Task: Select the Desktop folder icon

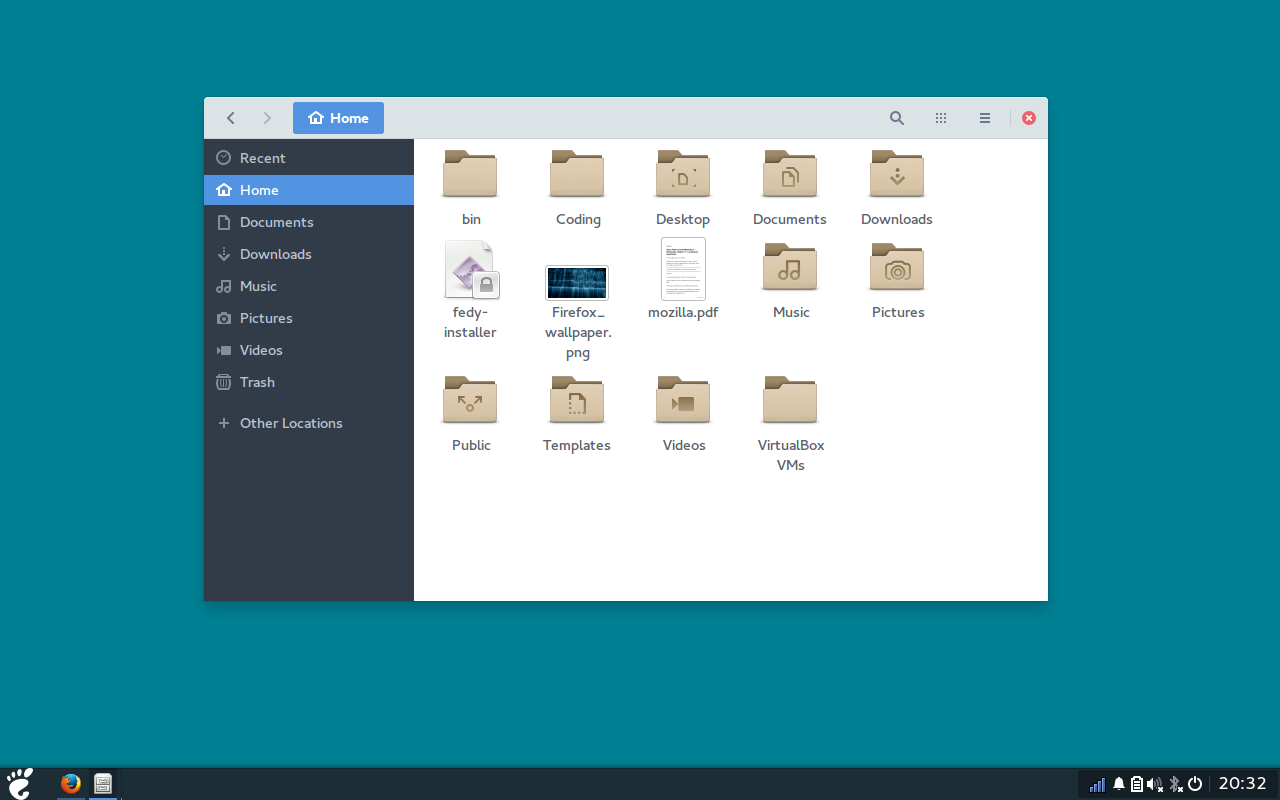Action: pos(683,174)
